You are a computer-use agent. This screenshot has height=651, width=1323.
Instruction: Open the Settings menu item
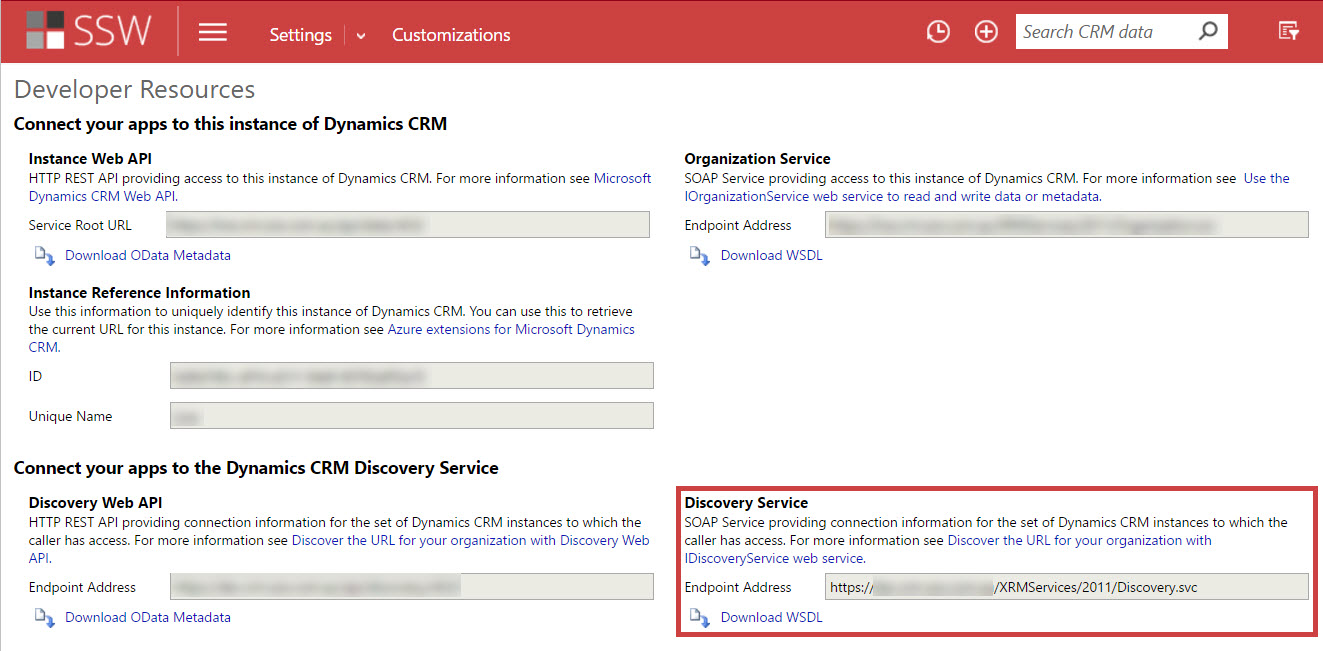tap(300, 35)
